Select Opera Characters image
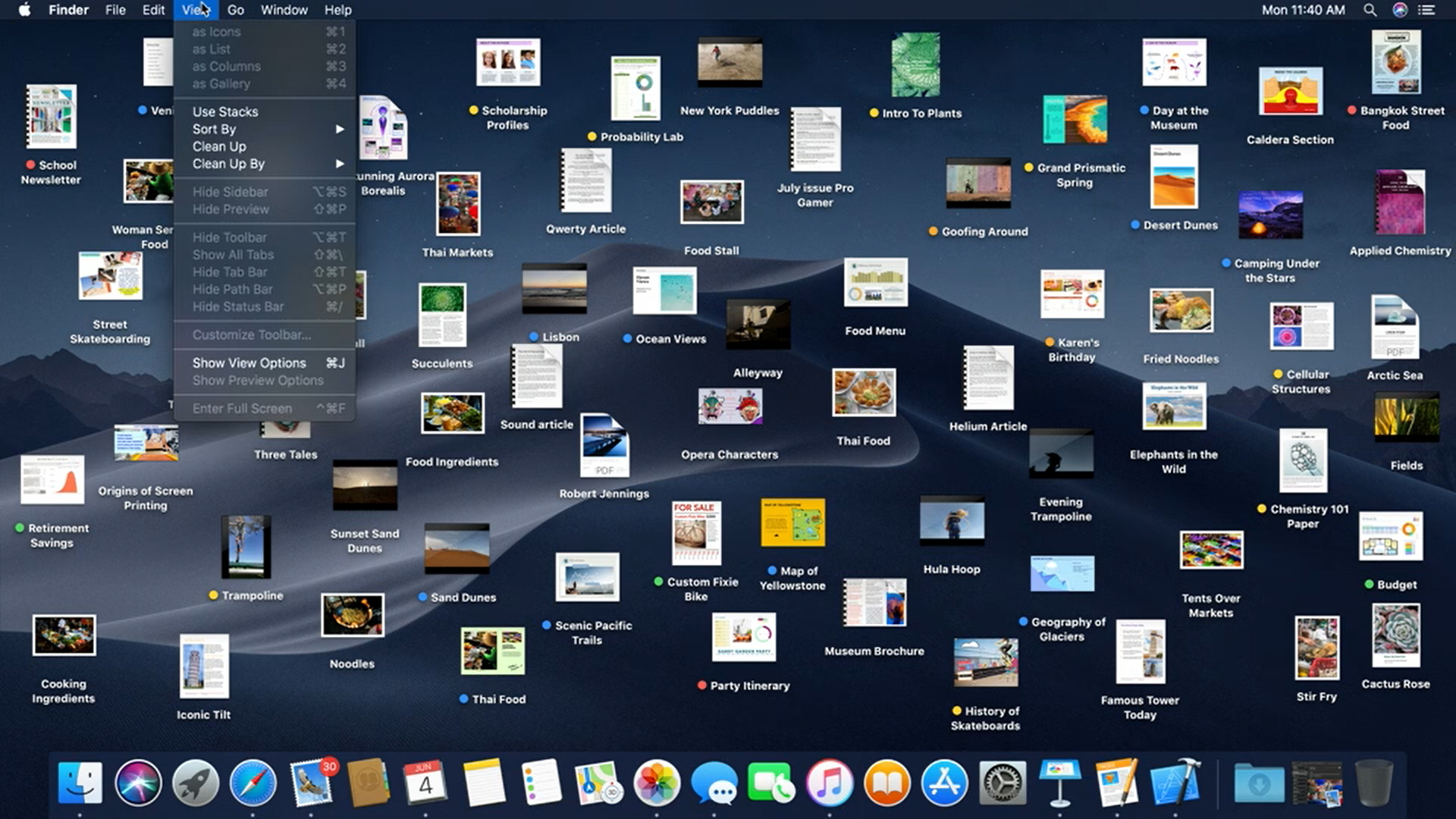This screenshot has height=819, width=1456. pyautogui.click(x=730, y=406)
